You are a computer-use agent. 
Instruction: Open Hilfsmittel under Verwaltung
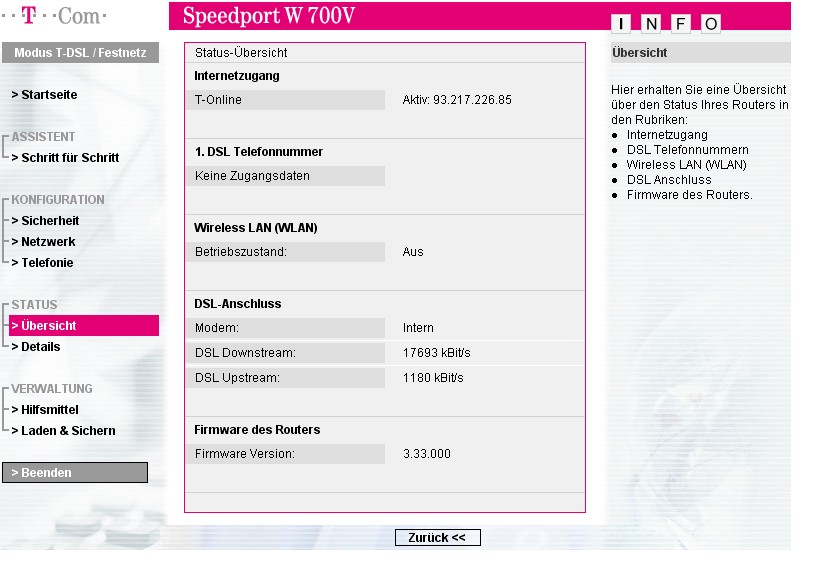pyautogui.click(x=45, y=410)
